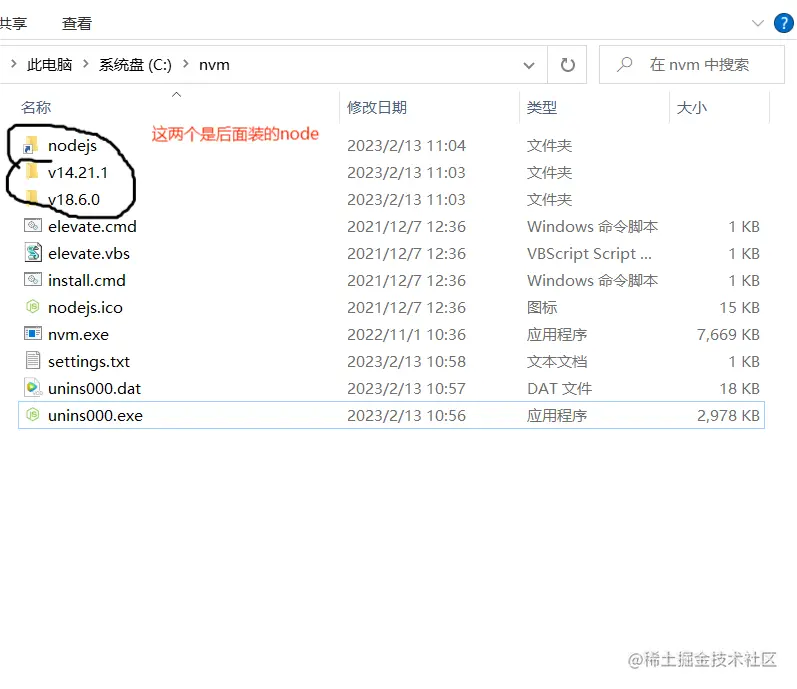Click the 文本文档 type cell
The height and width of the screenshot is (689, 797).
tap(557, 362)
